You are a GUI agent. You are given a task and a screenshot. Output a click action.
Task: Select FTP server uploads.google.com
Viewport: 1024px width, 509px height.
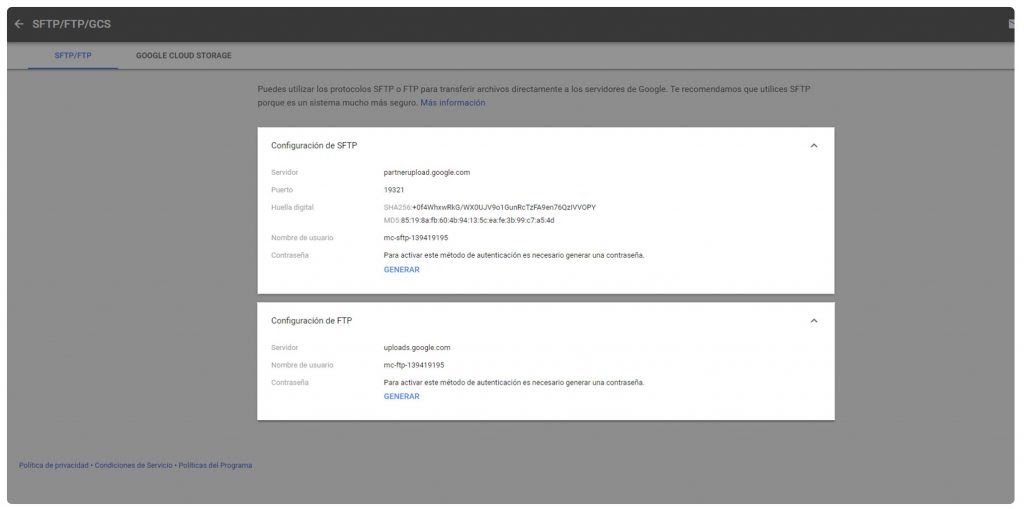coord(417,348)
